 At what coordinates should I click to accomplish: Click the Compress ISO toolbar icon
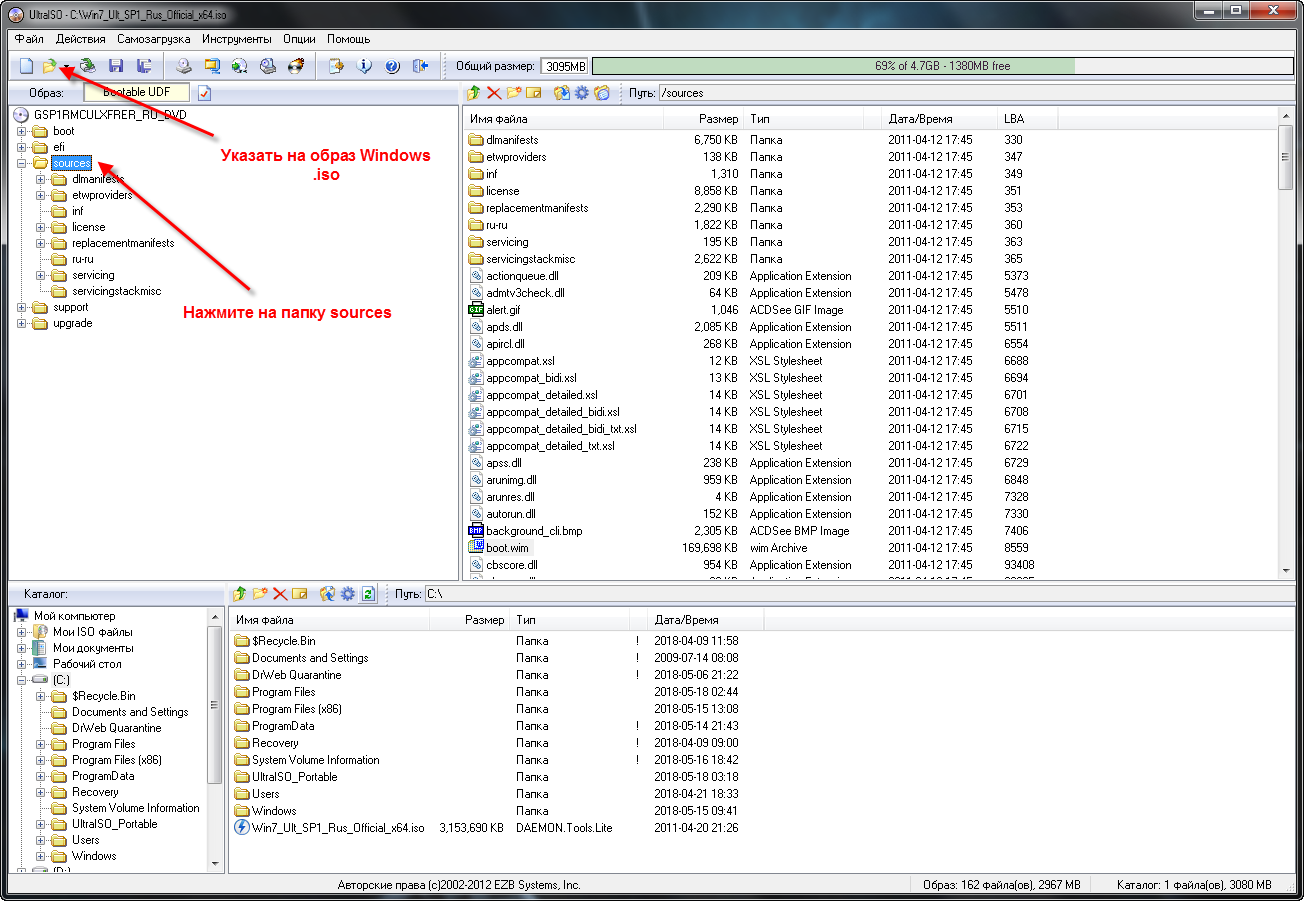pos(212,66)
